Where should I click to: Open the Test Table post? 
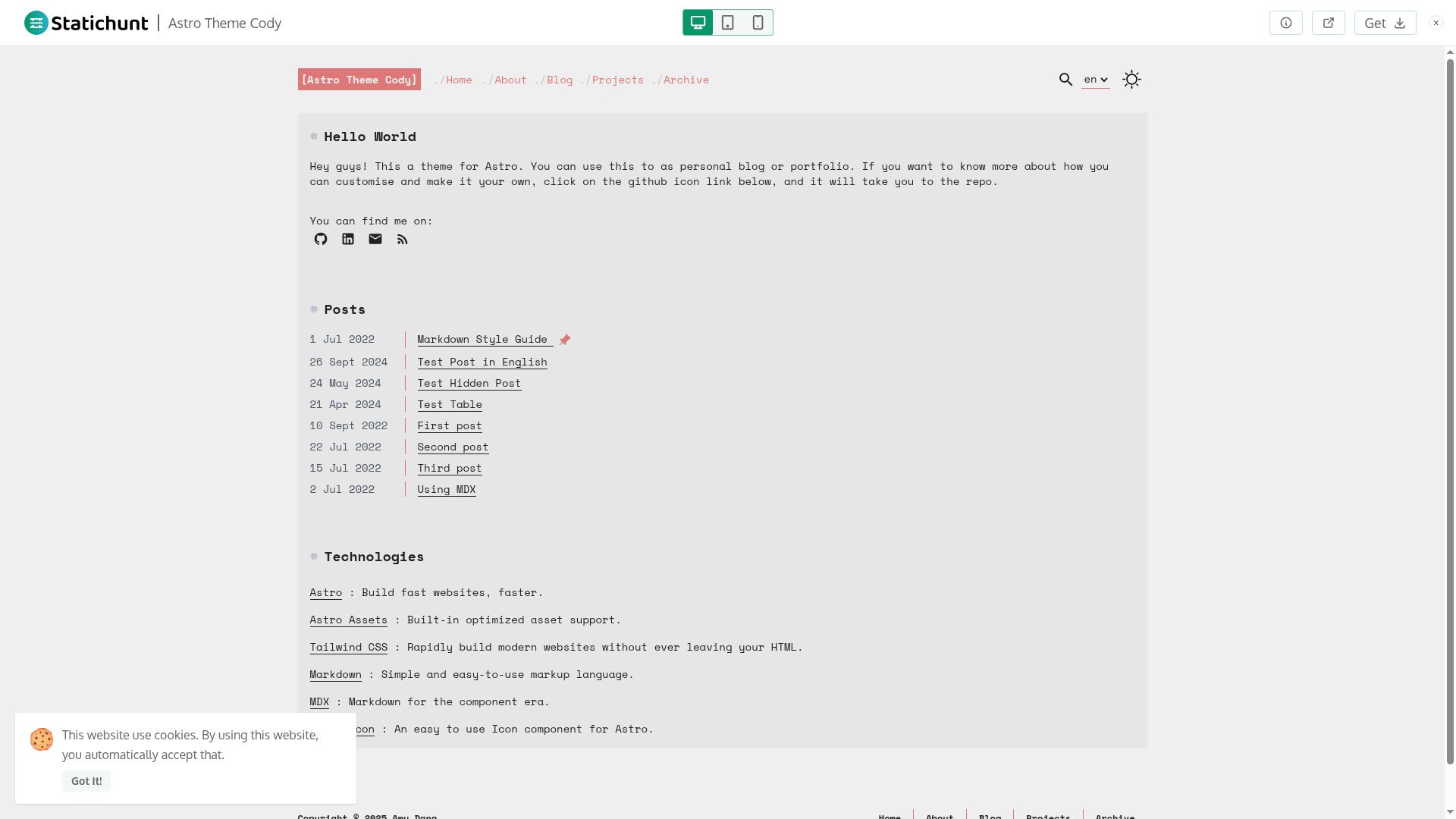450,405
